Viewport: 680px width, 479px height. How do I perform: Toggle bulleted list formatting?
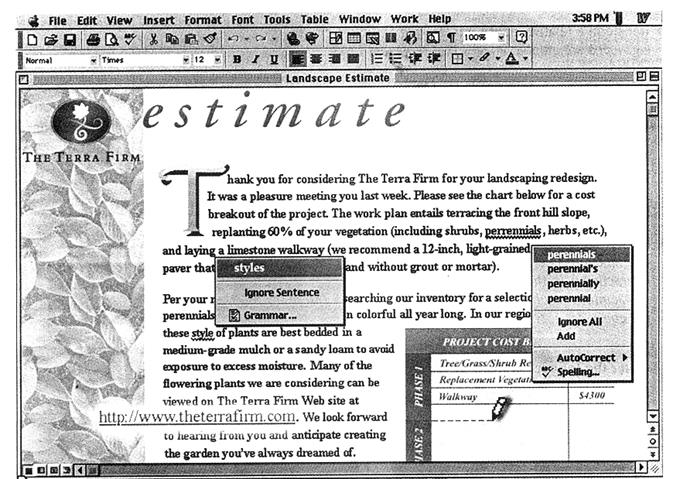tap(396, 59)
